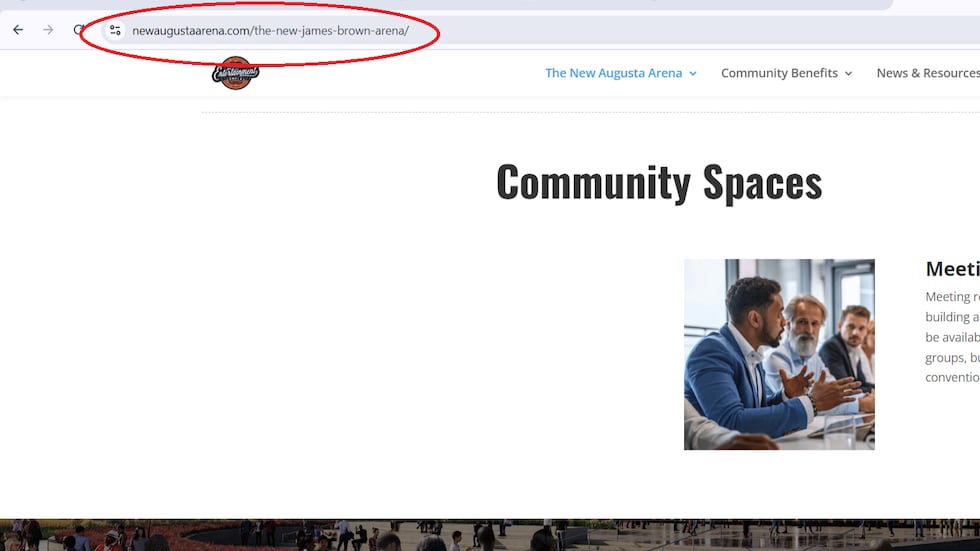Expand chevron beside Community Benefits
This screenshot has width=980, height=551.
point(848,74)
